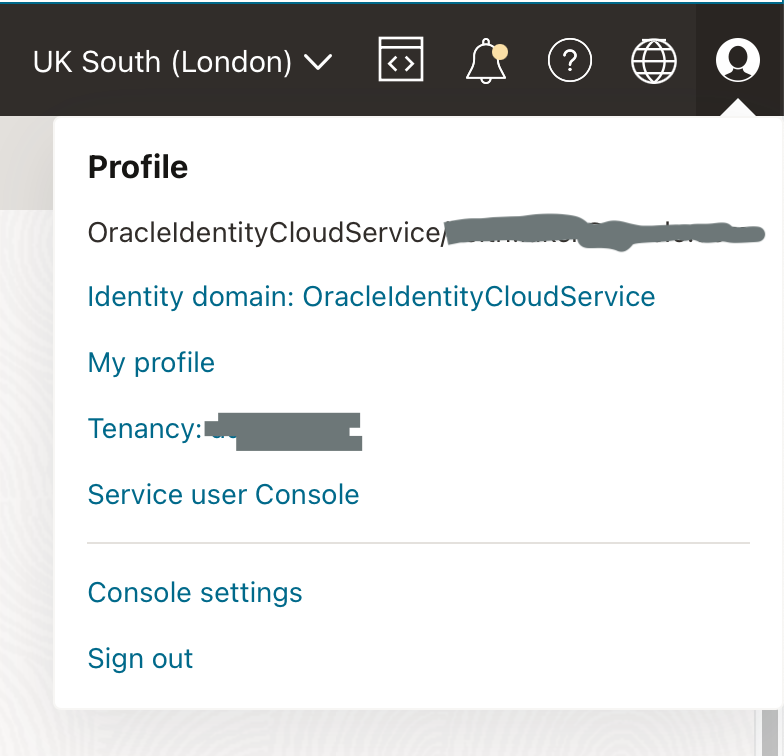Click the chevron beside the region name
Screen dimensions: 784x756
coord(318,63)
